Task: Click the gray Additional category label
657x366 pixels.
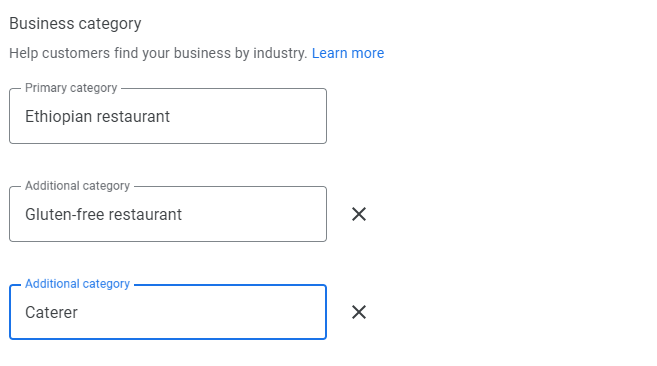Action: [78, 186]
